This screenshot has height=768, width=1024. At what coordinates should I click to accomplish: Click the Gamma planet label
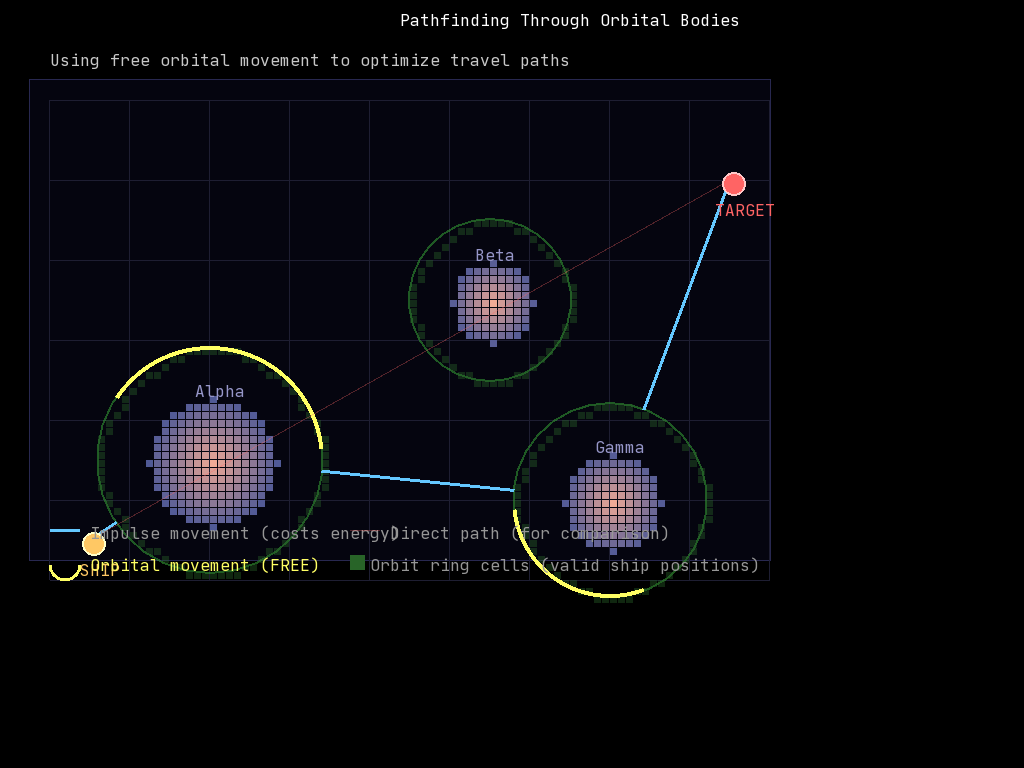point(620,448)
